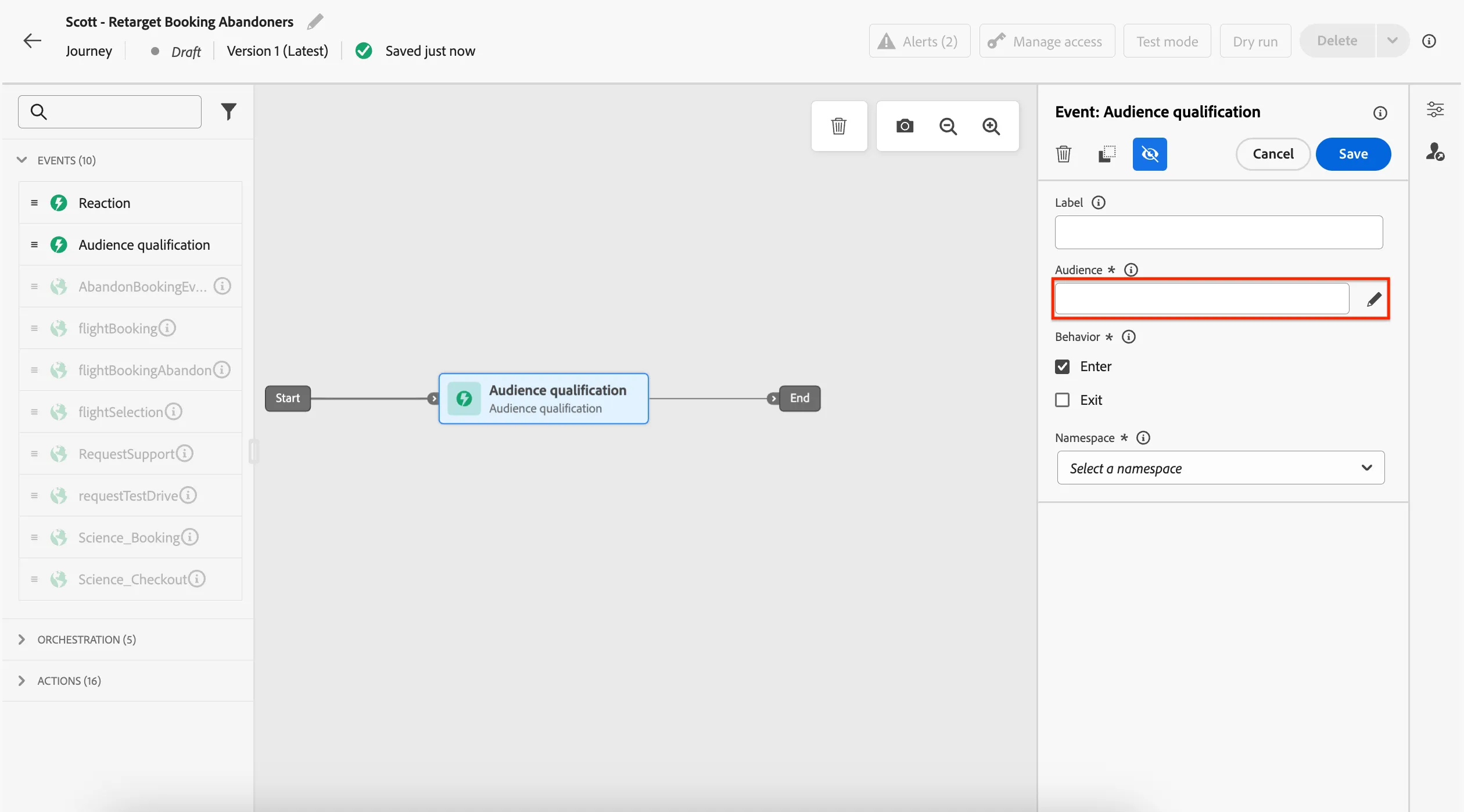Screen dimensions: 1464x812
Task: Show info for the AbandonBookingEv event
Action: (223, 286)
